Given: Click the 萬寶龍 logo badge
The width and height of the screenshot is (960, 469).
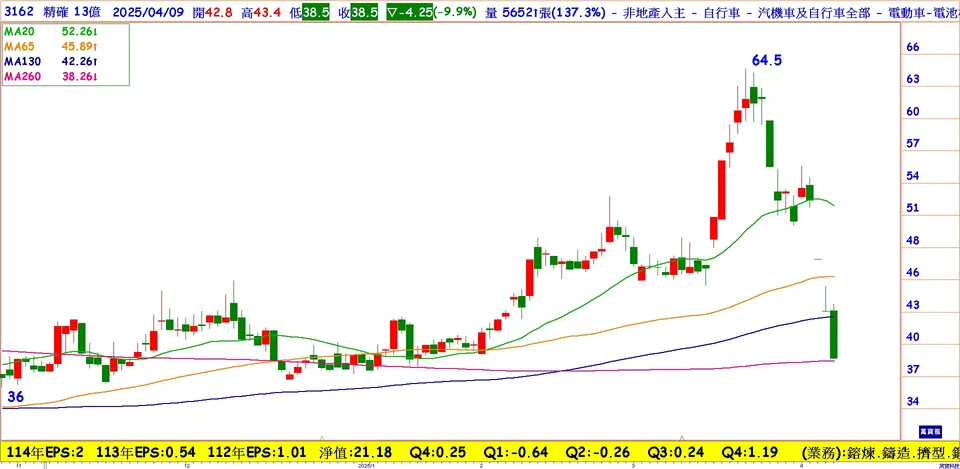Looking at the screenshot, I should tap(932, 432).
